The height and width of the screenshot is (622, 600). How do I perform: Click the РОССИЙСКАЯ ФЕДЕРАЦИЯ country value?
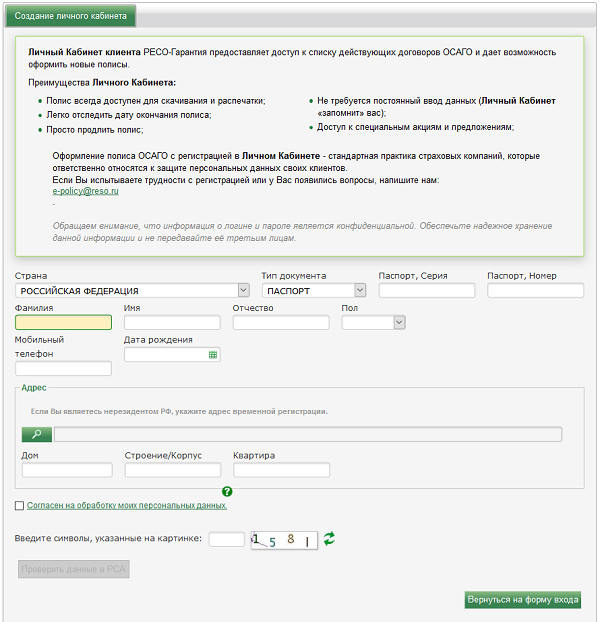(x=79, y=291)
